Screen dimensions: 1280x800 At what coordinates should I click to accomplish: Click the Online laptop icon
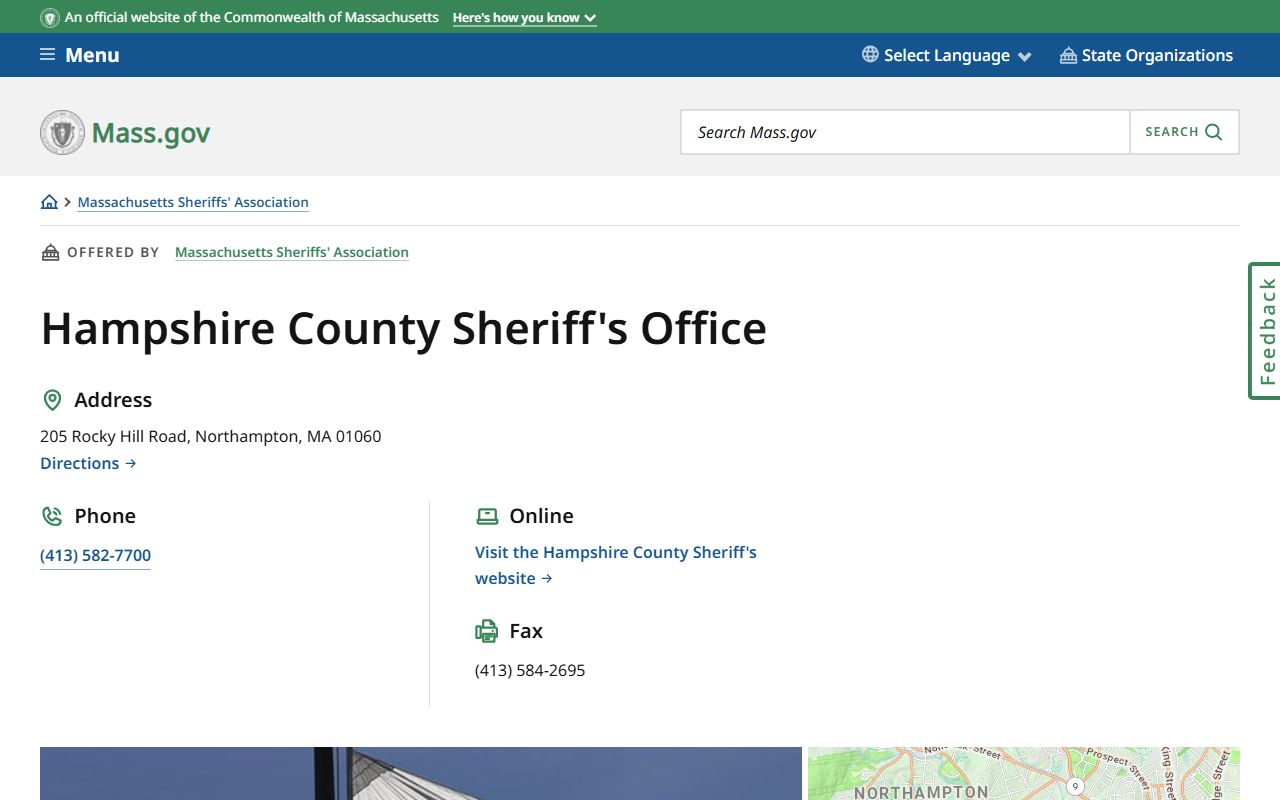(x=487, y=516)
